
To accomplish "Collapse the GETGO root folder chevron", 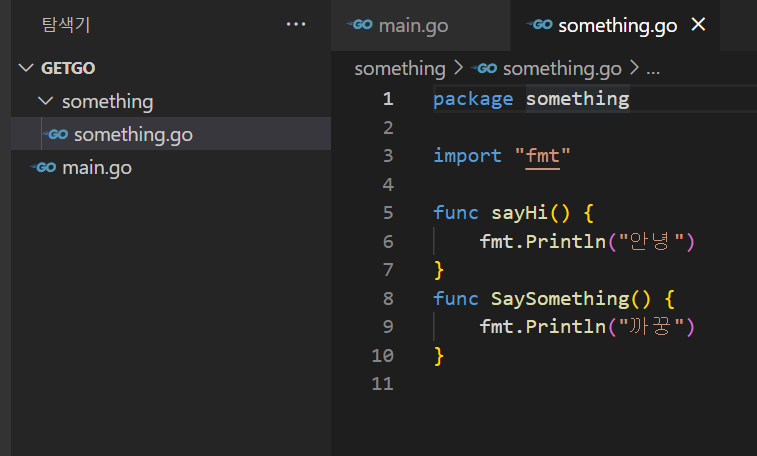I will pyautogui.click(x=26, y=68).
